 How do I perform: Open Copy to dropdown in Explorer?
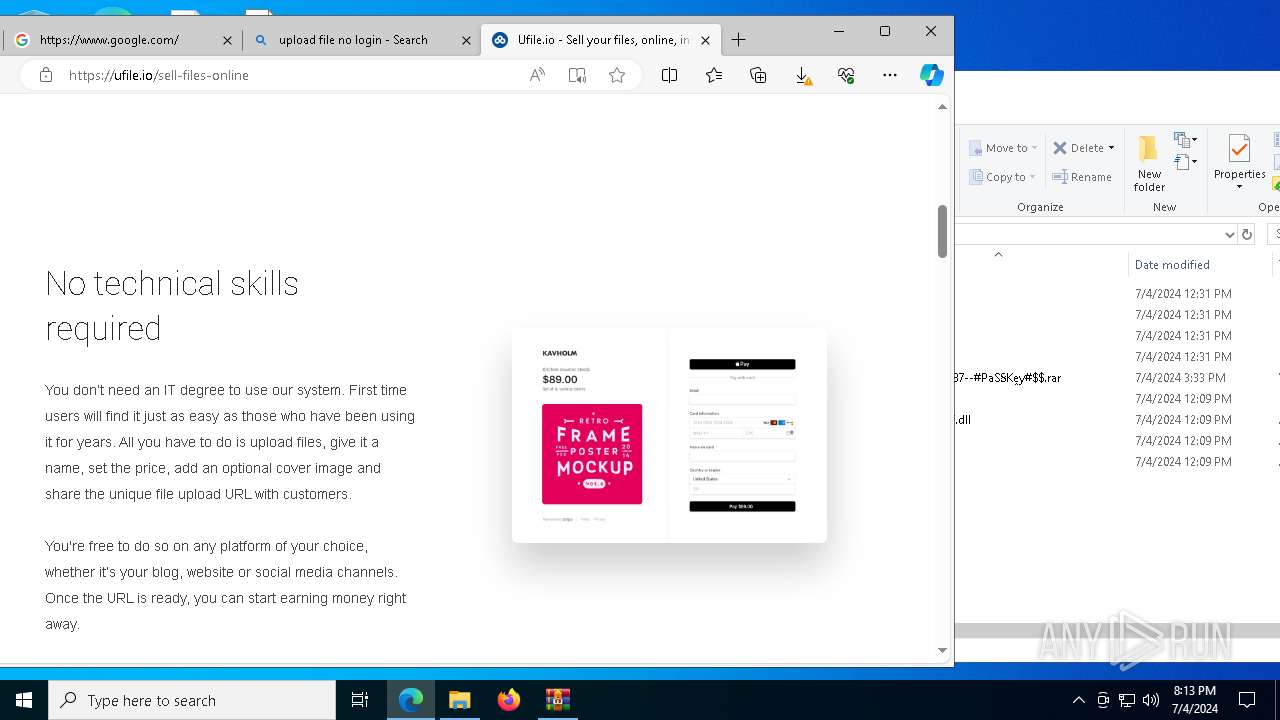(1002, 177)
